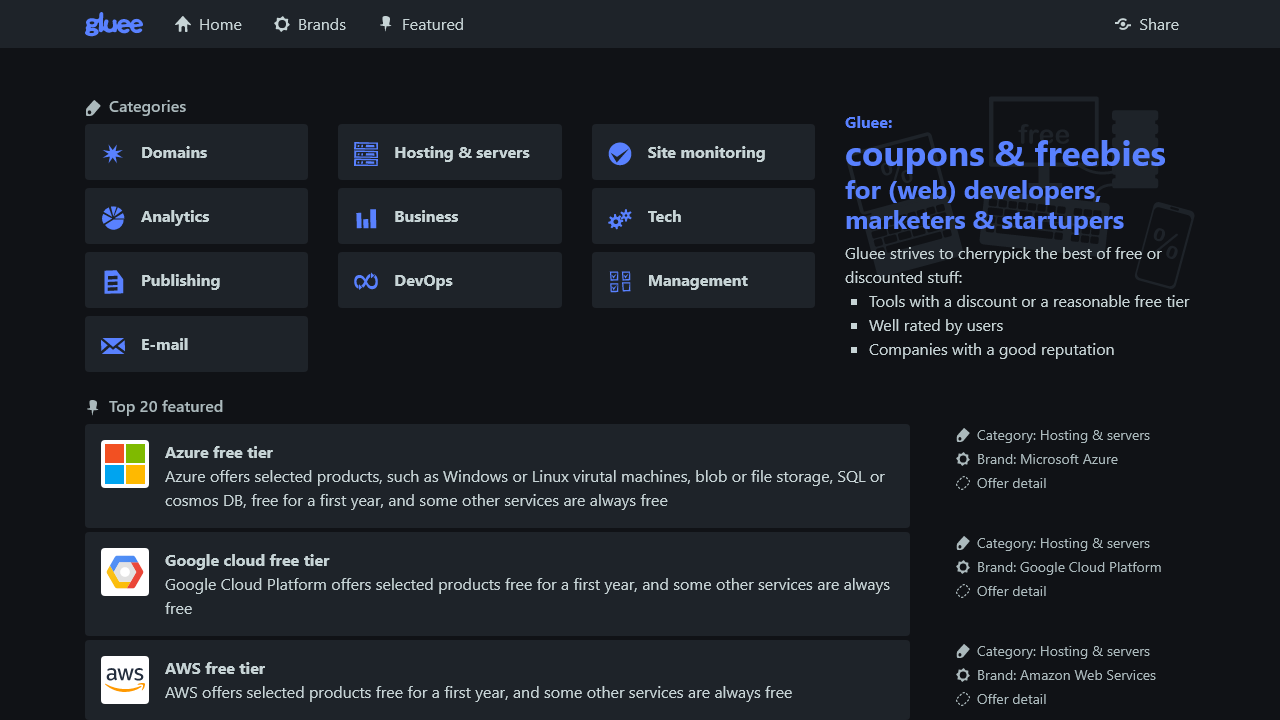Click the Tech gears icon
Image resolution: width=1280 pixels, height=720 pixels.
[620, 217]
